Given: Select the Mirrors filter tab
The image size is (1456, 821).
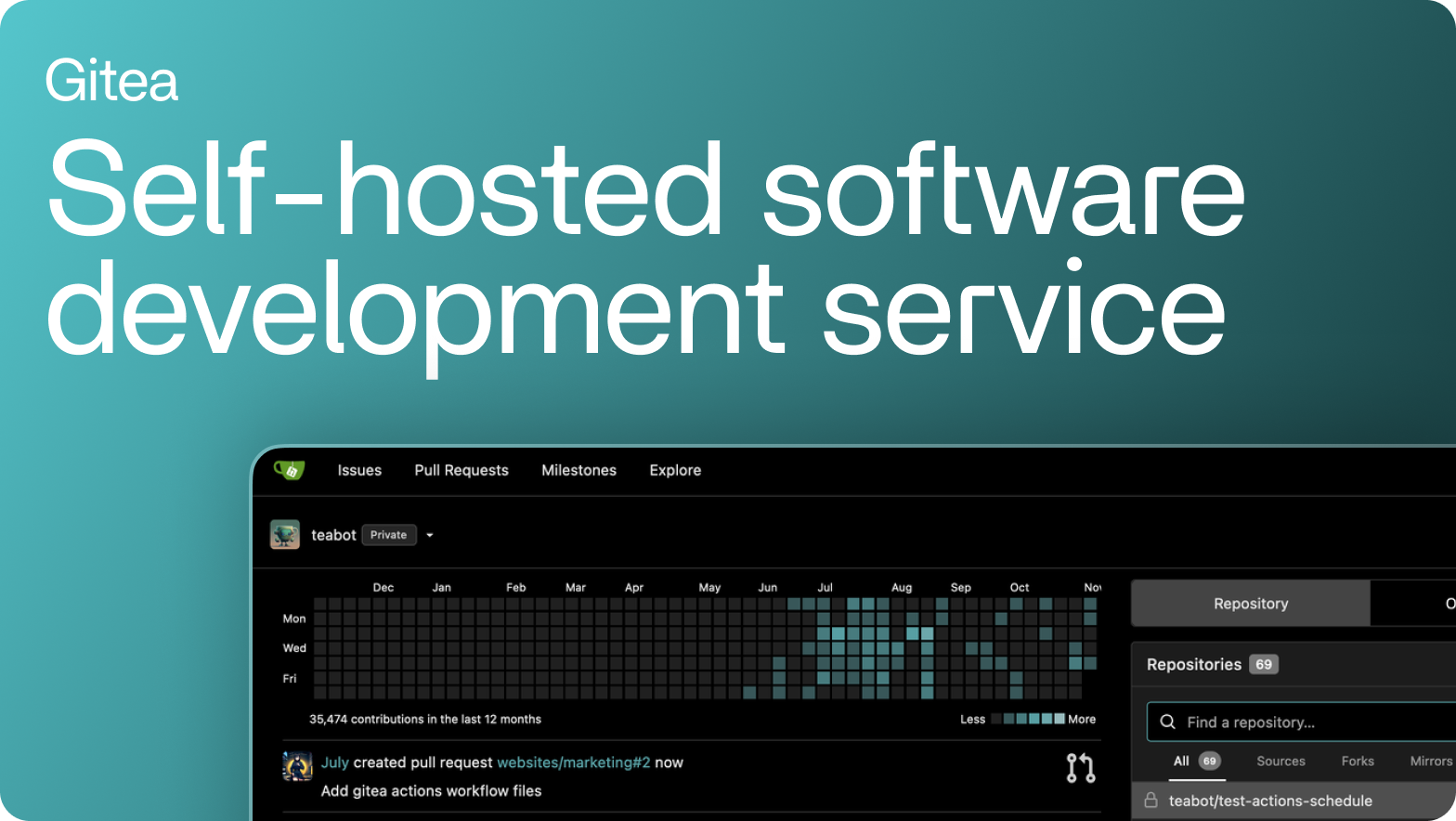Looking at the screenshot, I should [1430, 761].
